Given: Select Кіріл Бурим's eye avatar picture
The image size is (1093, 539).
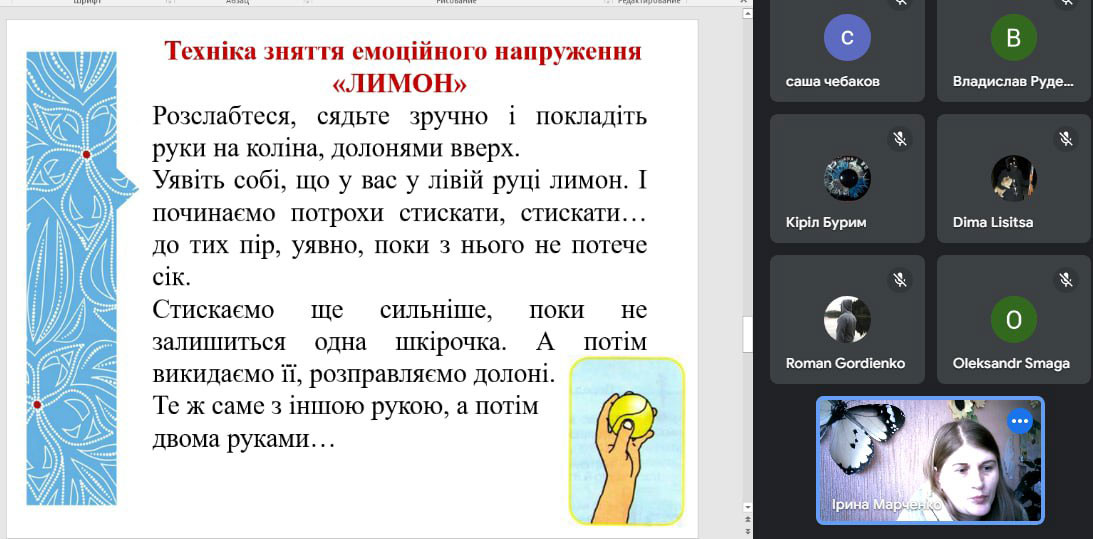Looking at the screenshot, I should (x=847, y=179).
